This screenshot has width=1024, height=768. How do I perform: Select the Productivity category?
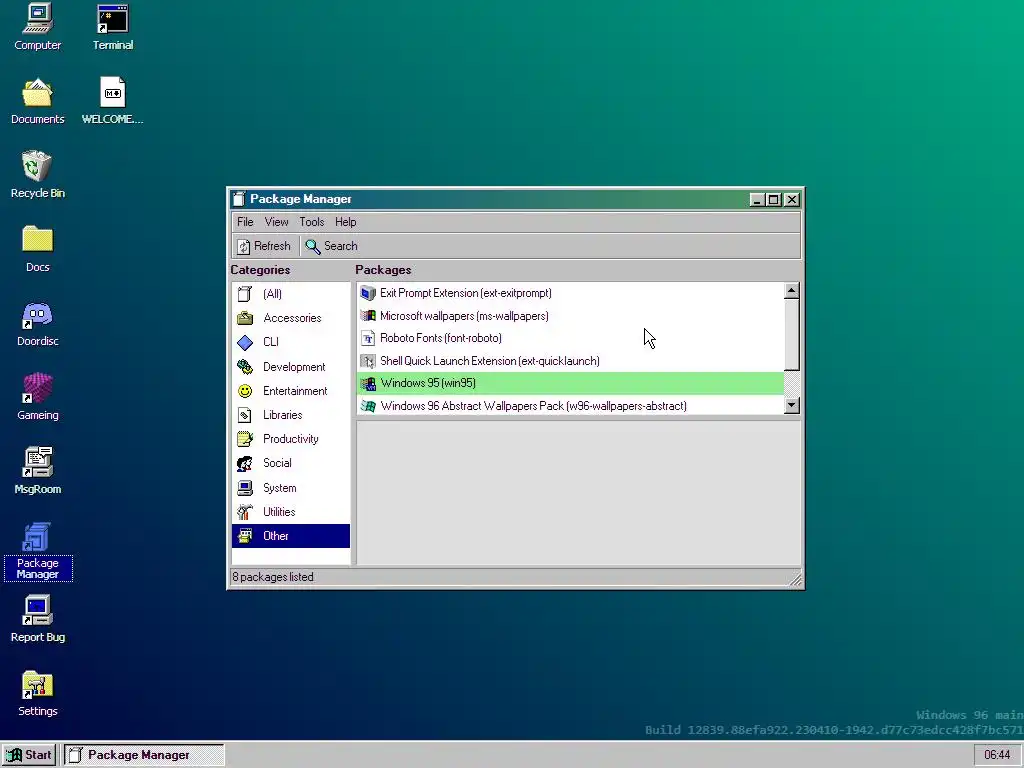pyautogui.click(x=291, y=439)
